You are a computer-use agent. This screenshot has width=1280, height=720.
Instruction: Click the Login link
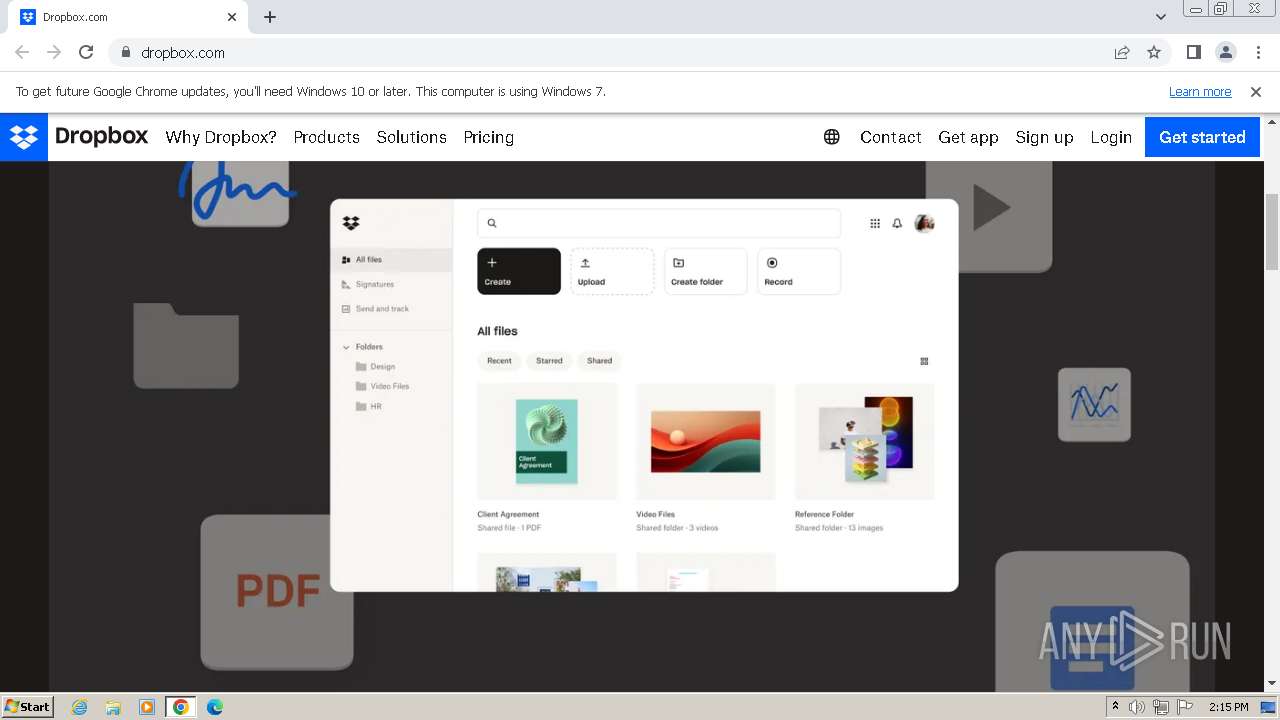(1111, 137)
